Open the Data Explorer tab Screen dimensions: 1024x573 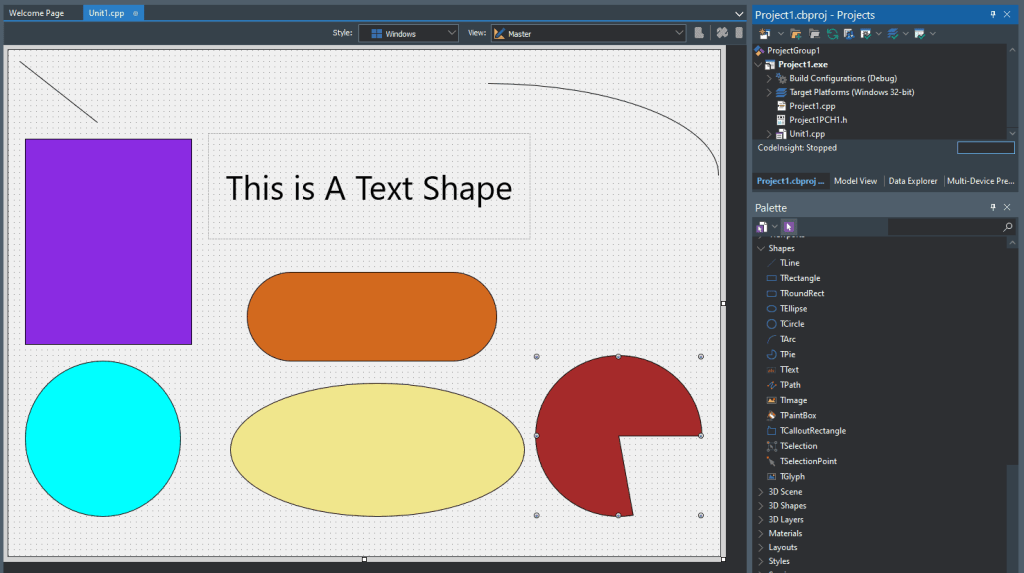[x=912, y=181]
